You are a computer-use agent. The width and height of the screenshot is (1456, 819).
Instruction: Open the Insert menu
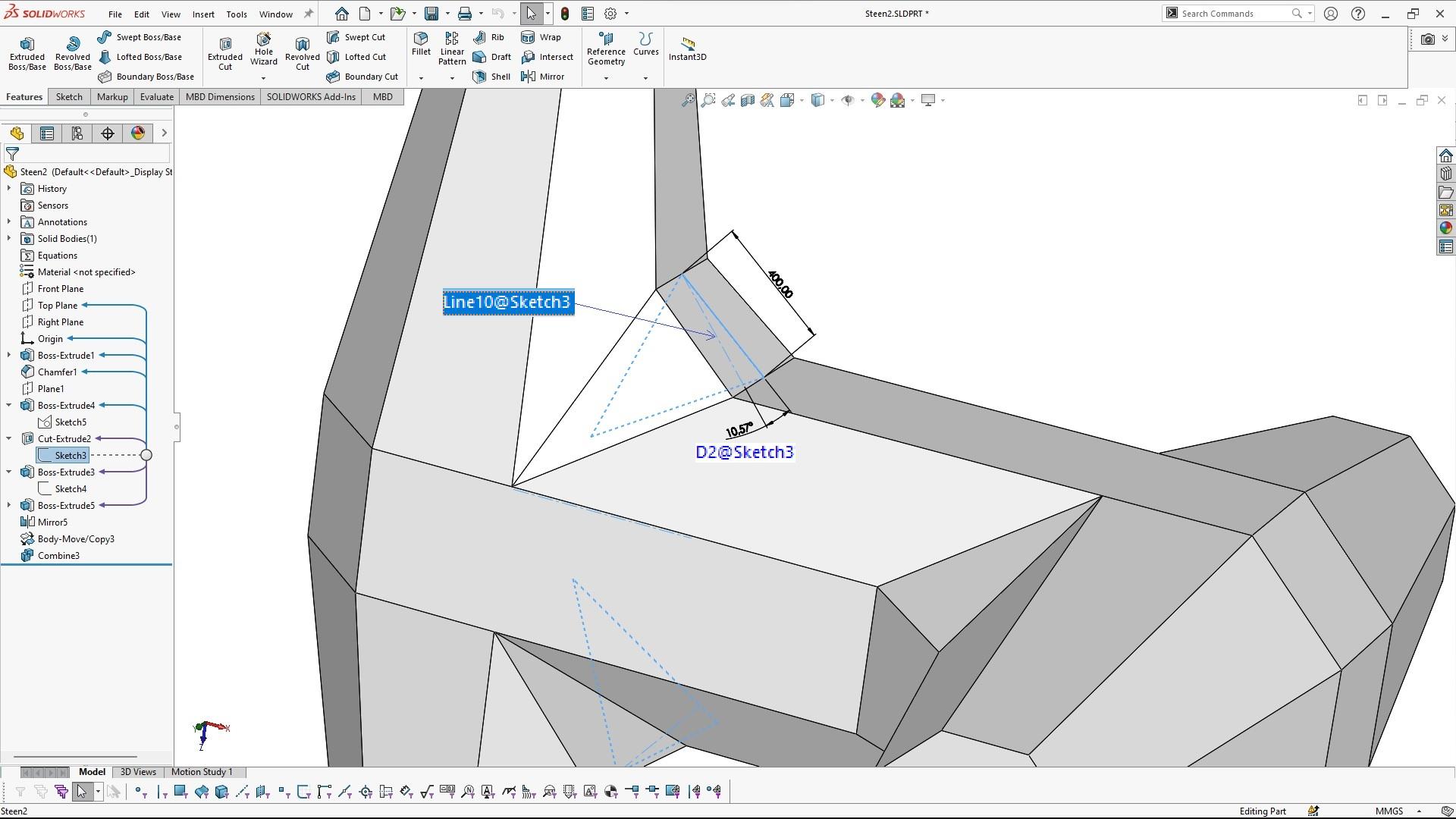(x=202, y=14)
